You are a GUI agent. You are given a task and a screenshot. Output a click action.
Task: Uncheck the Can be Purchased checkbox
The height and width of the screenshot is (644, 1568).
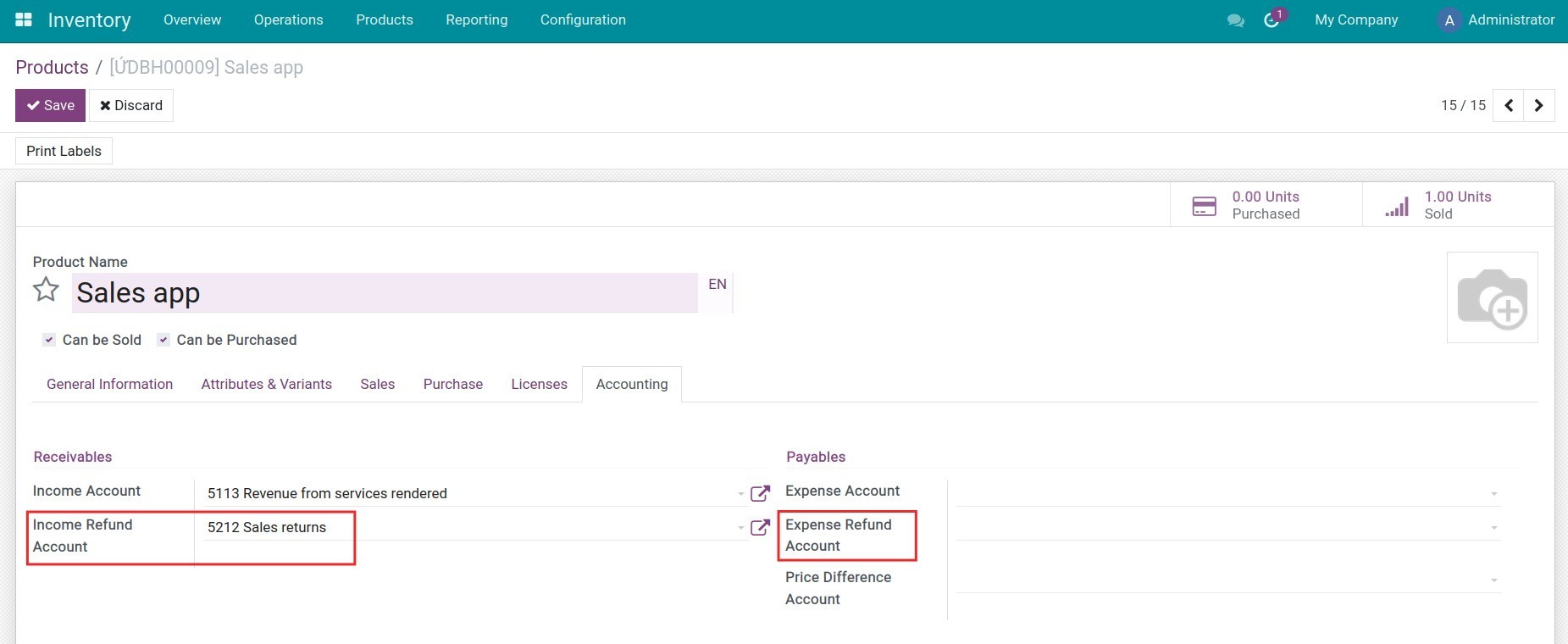pyautogui.click(x=163, y=340)
